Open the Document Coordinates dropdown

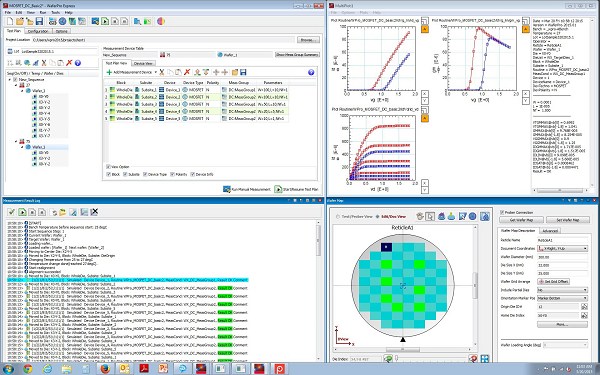click(562, 249)
